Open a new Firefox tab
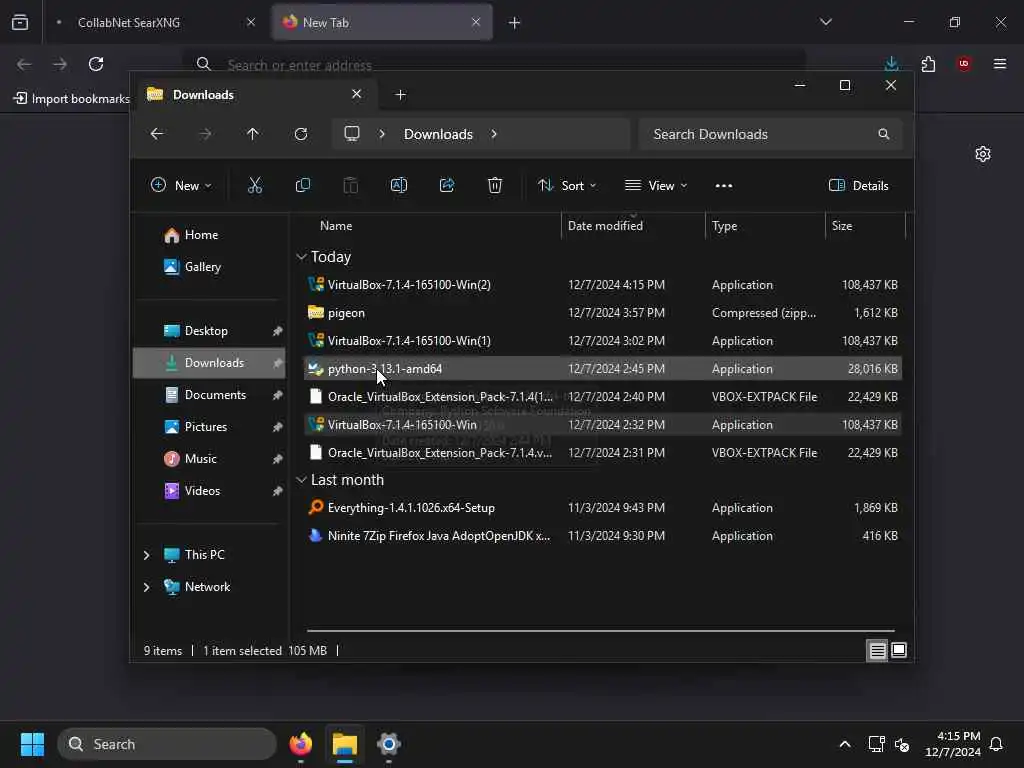Viewport: 1024px width, 768px height. (x=515, y=23)
